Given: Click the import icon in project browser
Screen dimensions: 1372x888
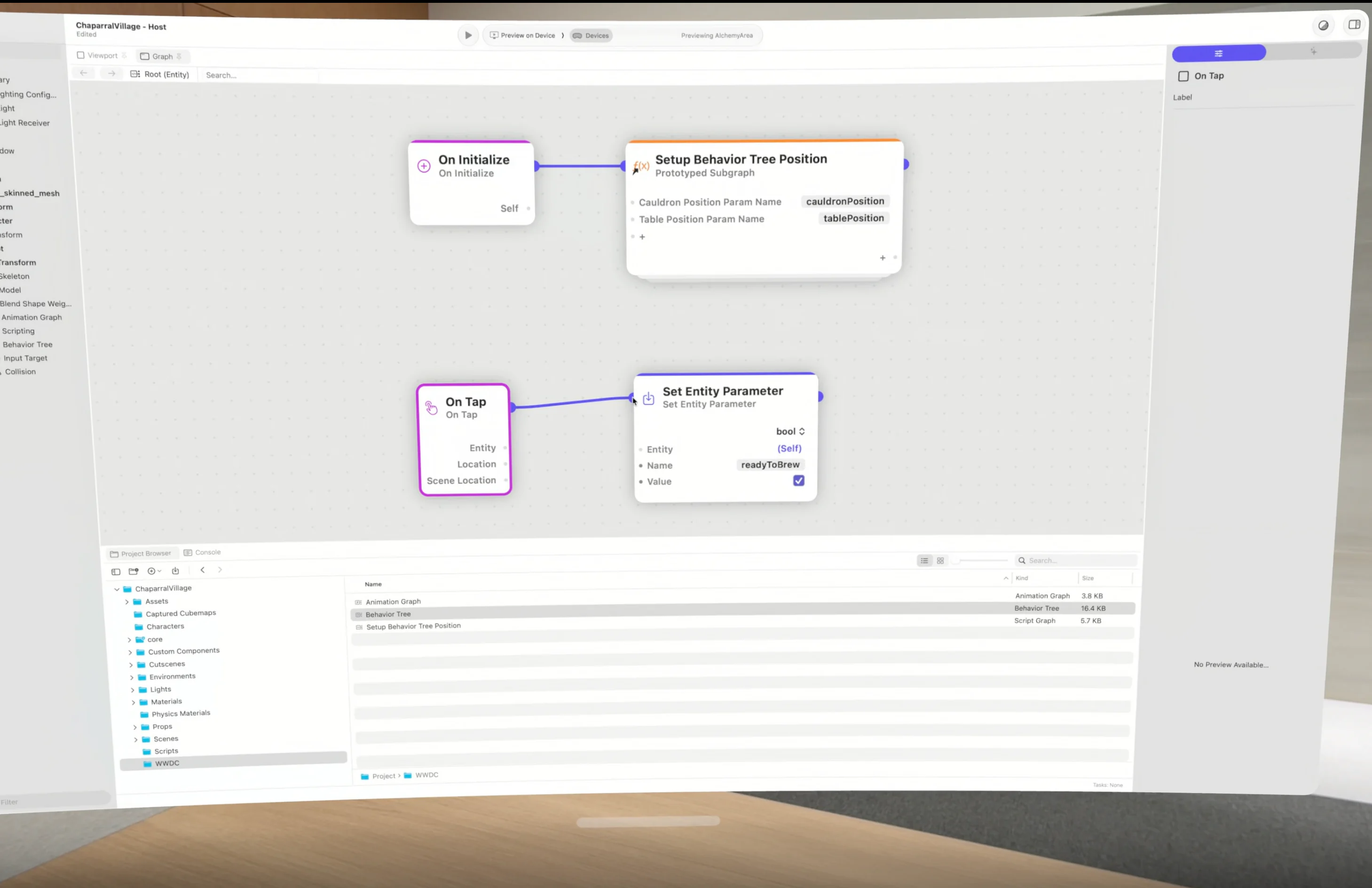Looking at the screenshot, I should coord(175,571).
